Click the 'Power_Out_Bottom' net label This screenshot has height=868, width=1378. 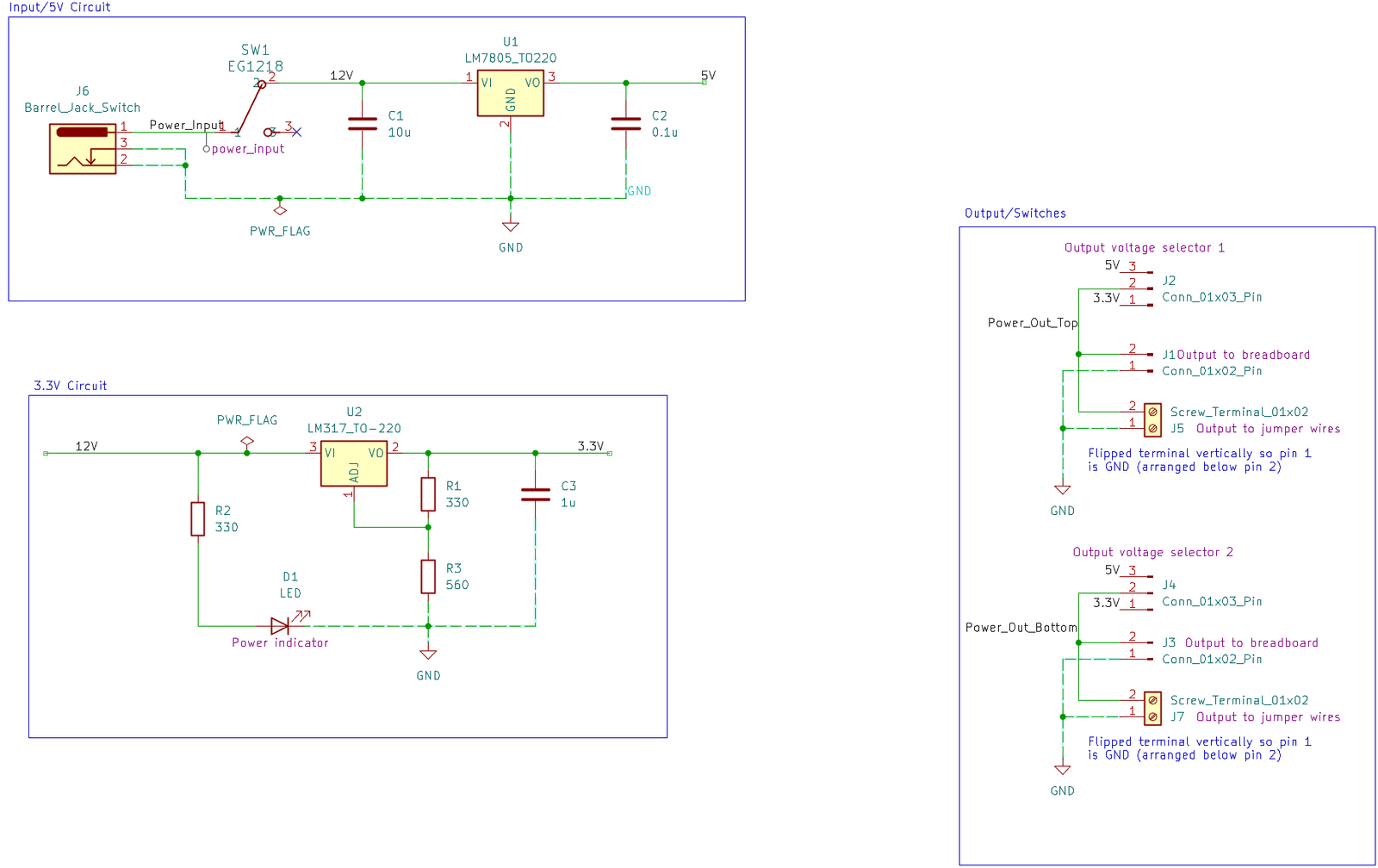(1021, 628)
